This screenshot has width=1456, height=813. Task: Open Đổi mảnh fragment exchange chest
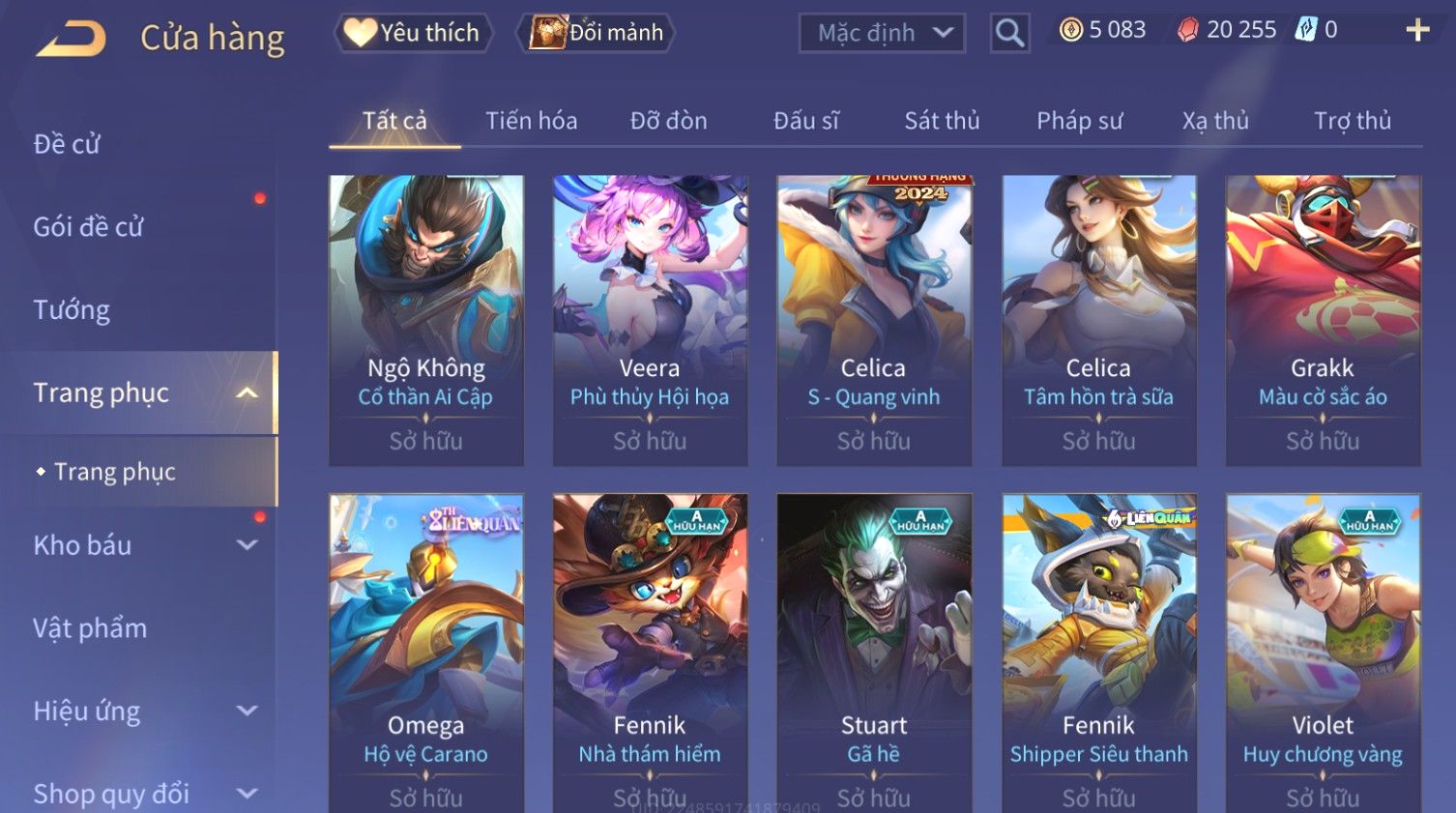pos(597,33)
